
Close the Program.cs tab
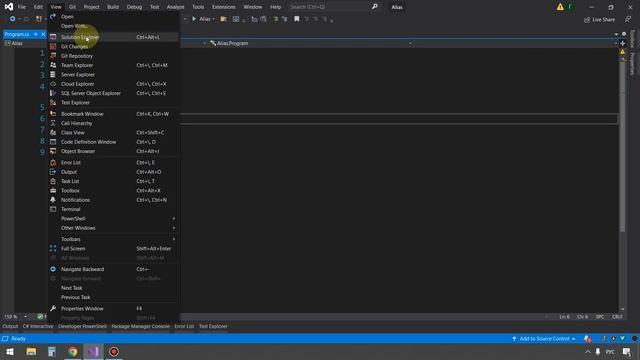(x=43, y=34)
